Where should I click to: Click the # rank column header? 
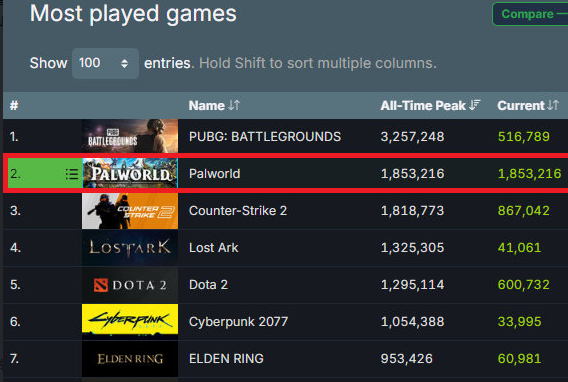point(14,105)
